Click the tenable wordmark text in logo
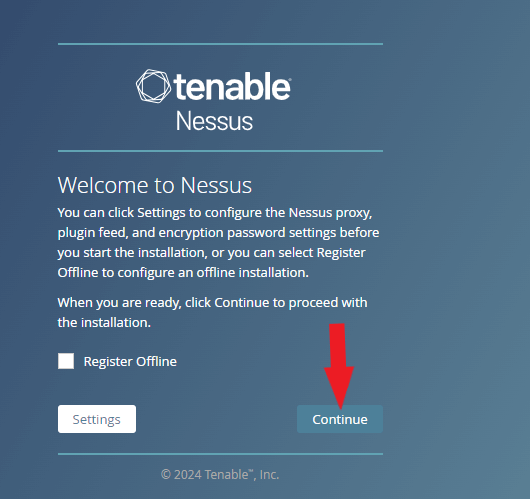The width and height of the screenshot is (530, 499). (x=232, y=86)
